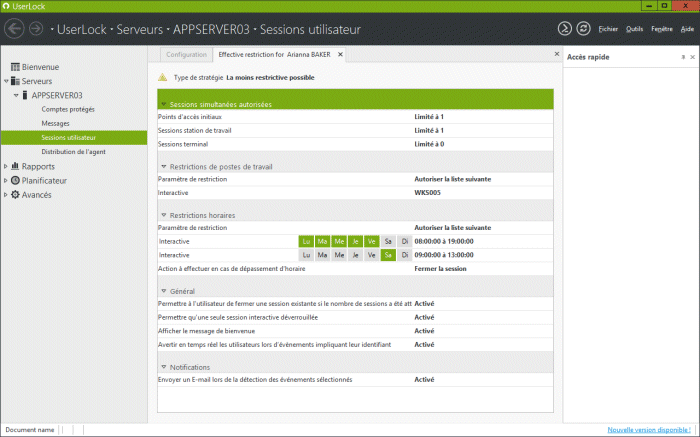Select Messages in the tree
Screen dimensions: 700x437
click(x=55, y=123)
